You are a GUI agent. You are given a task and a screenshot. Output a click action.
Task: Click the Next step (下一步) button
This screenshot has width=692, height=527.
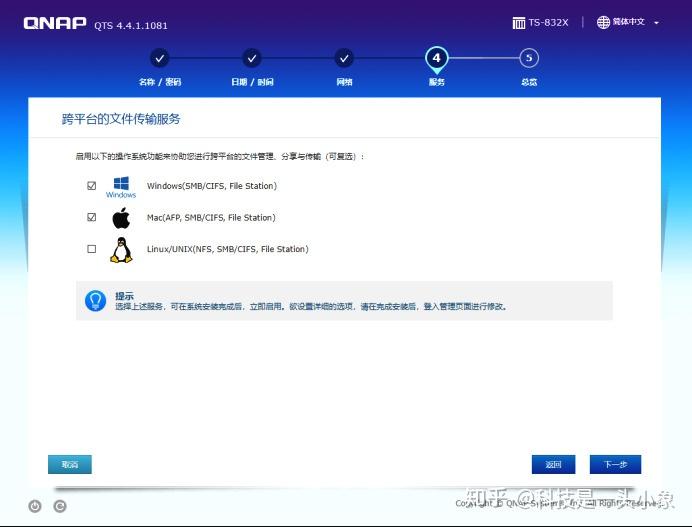coord(615,464)
